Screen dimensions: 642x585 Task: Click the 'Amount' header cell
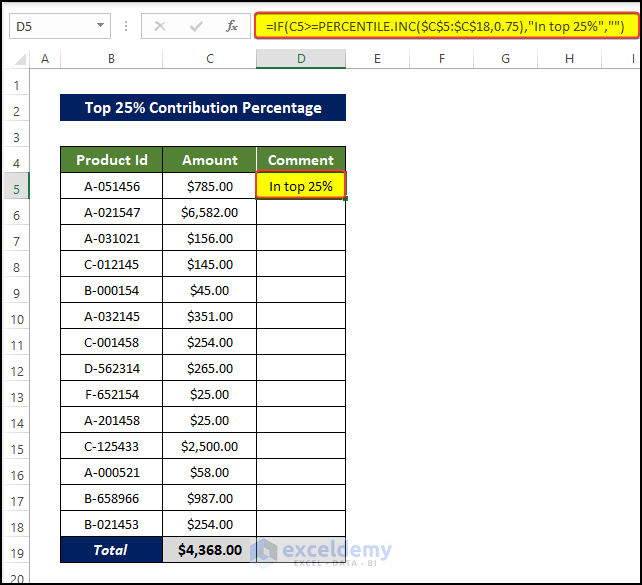tap(210, 160)
